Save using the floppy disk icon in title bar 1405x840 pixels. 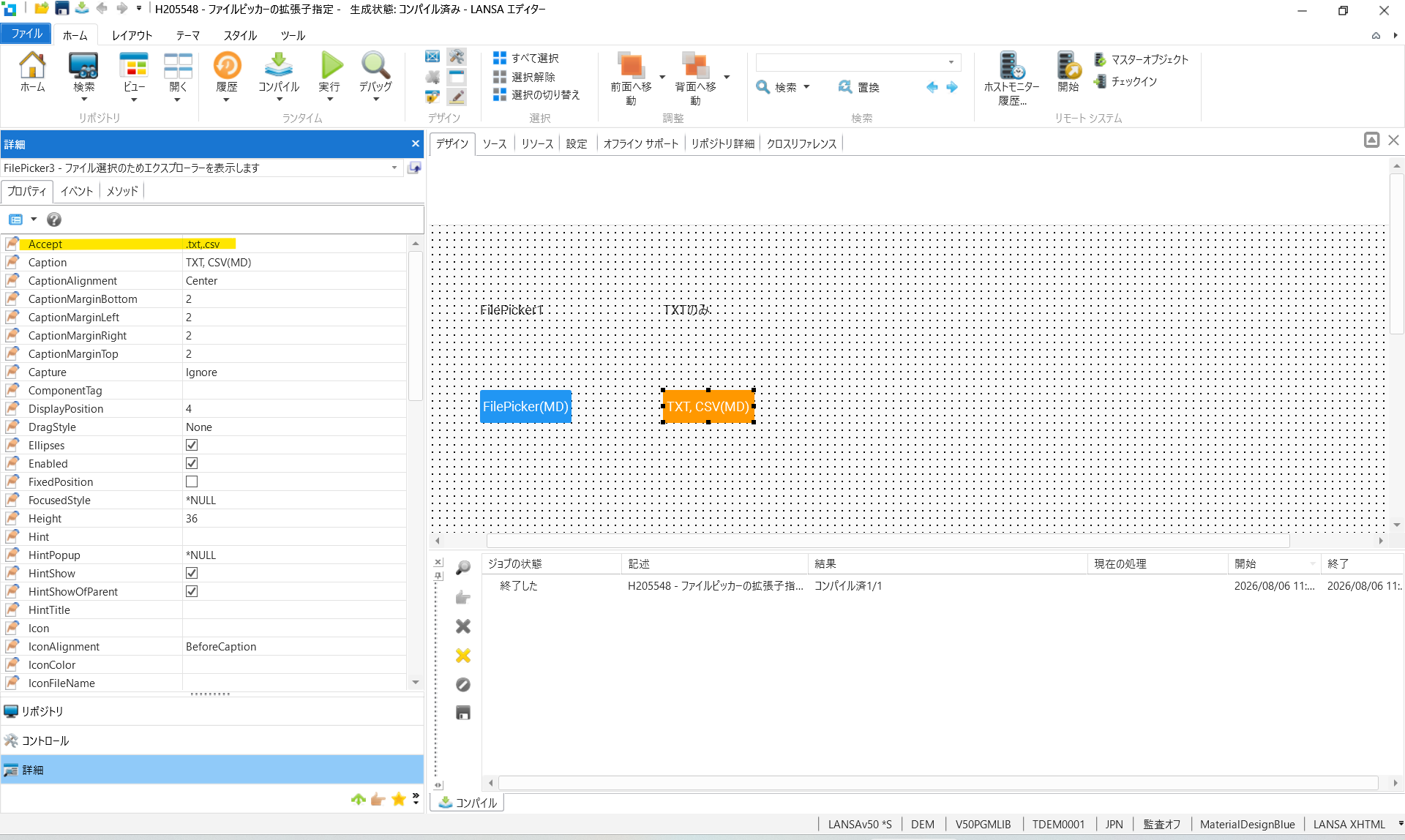62,9
